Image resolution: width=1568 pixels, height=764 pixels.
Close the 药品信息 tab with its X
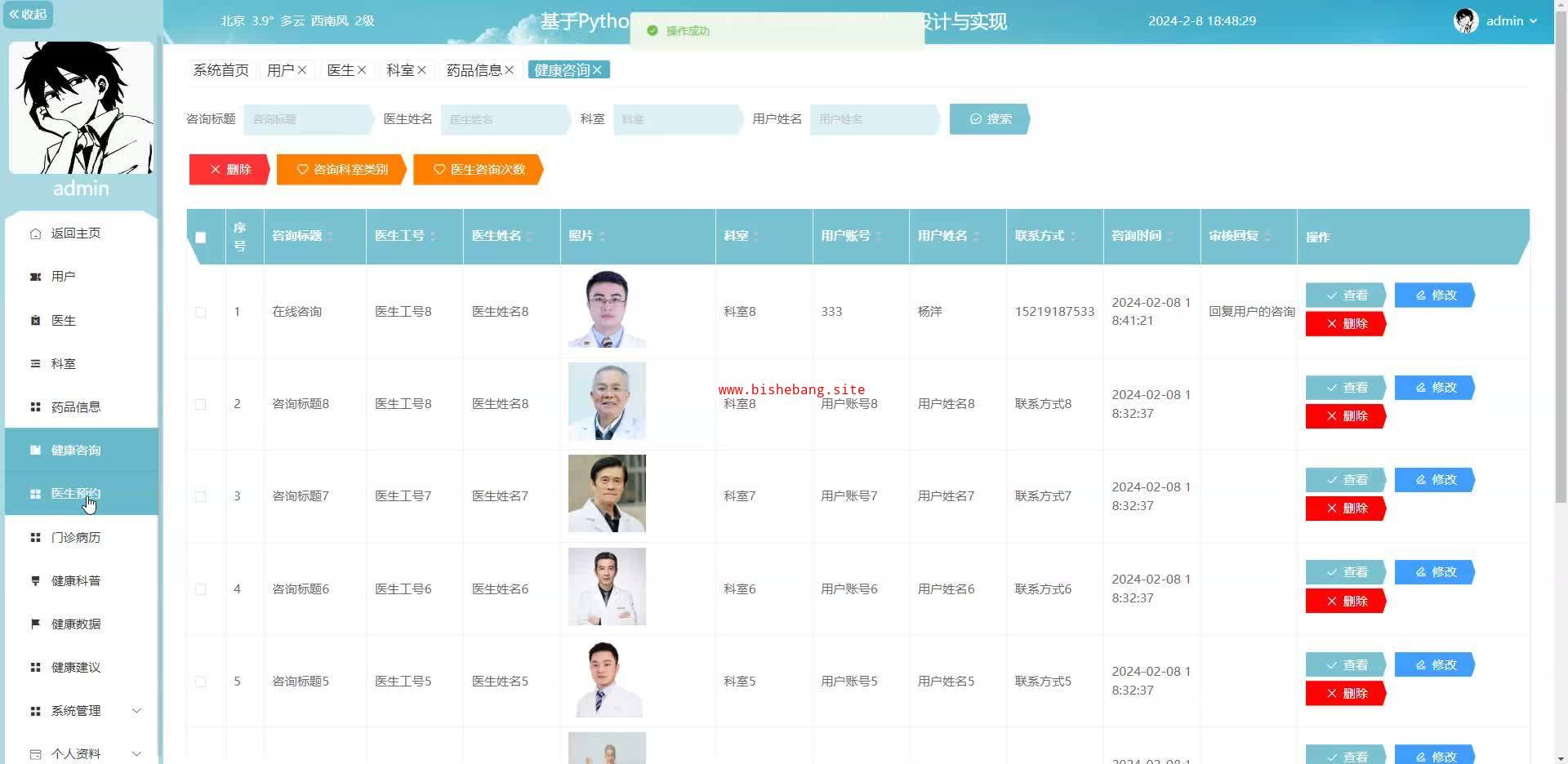point(510,70)
